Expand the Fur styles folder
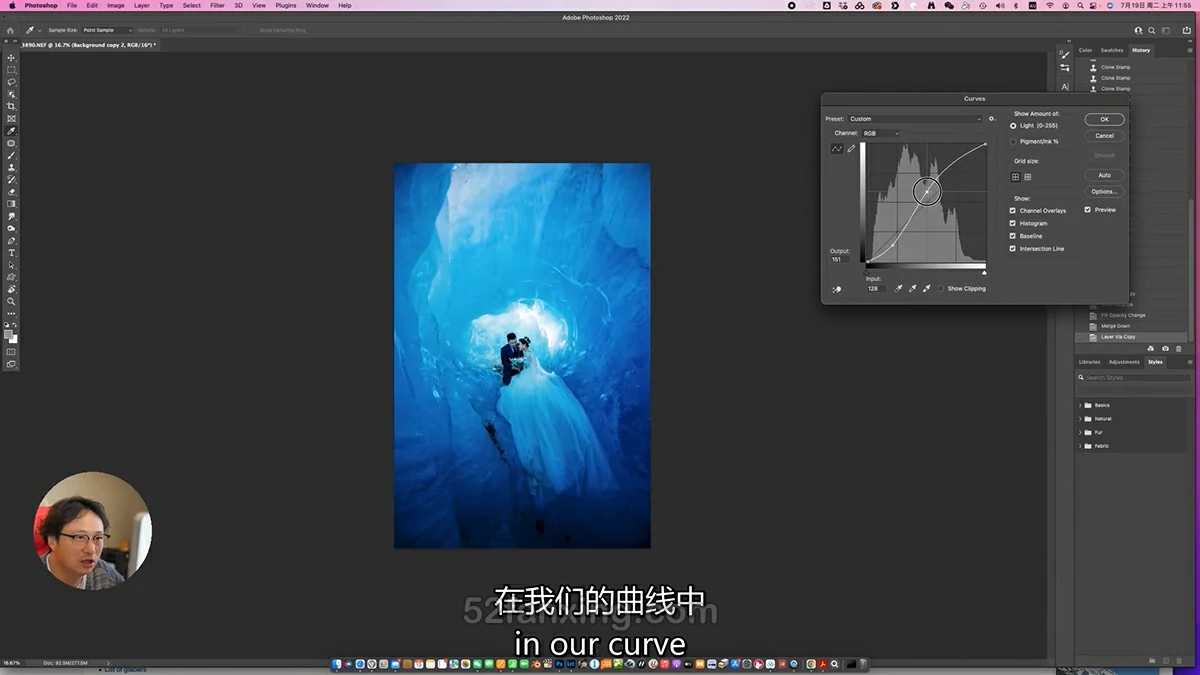Image resolution: width=1200 pixels, height=675 pixels. click(1080, 432)
